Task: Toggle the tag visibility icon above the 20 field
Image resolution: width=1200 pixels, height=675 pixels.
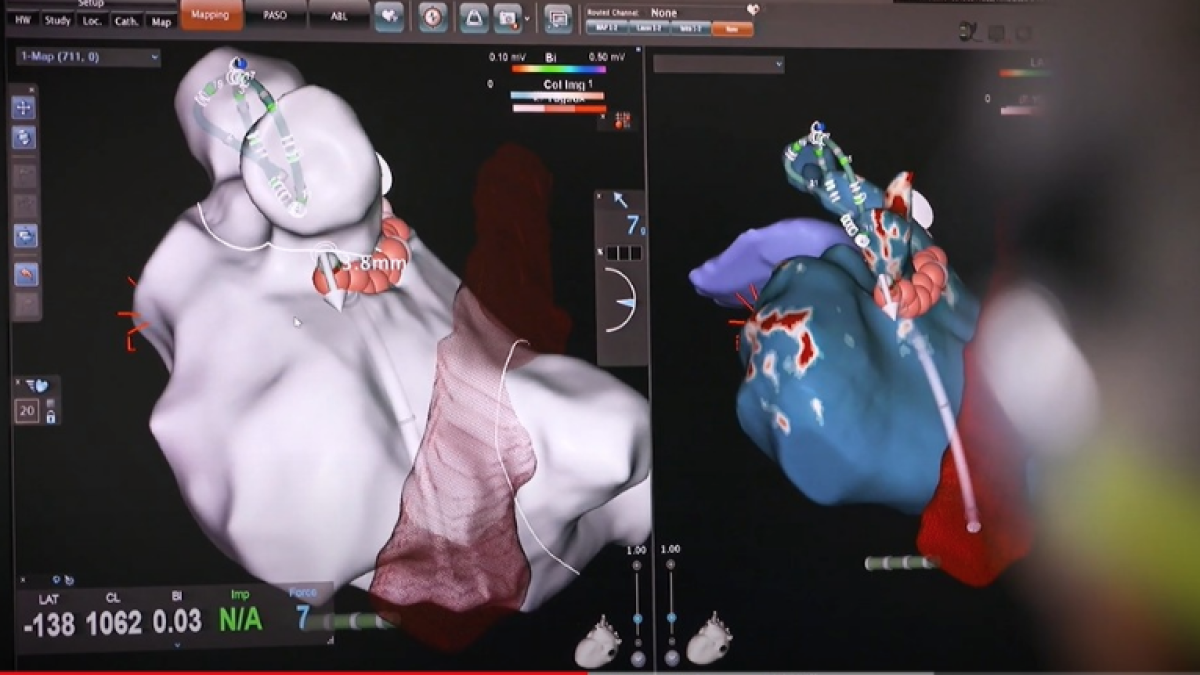Action: (x=40, y=386)
